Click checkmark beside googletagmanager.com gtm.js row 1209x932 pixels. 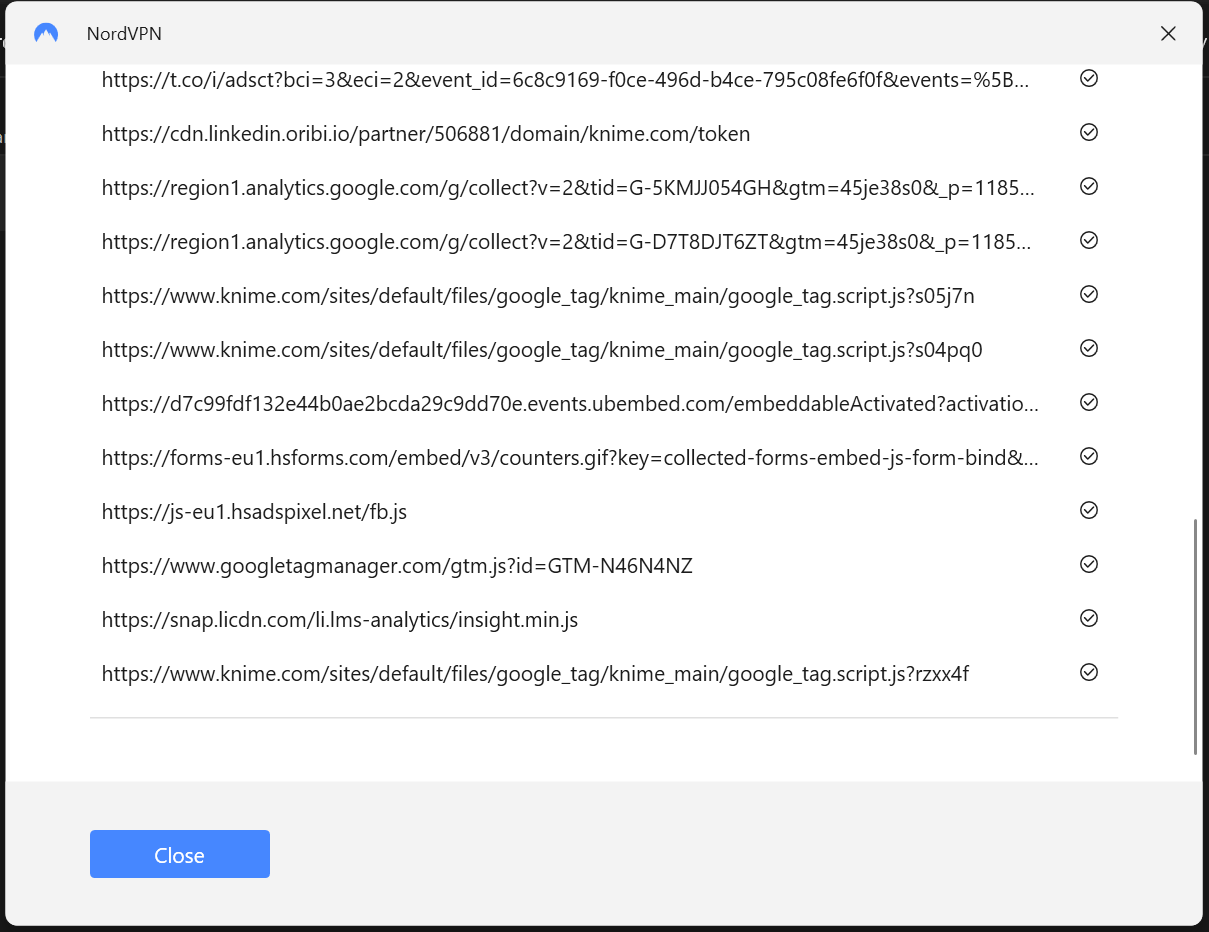point(1089,564)
